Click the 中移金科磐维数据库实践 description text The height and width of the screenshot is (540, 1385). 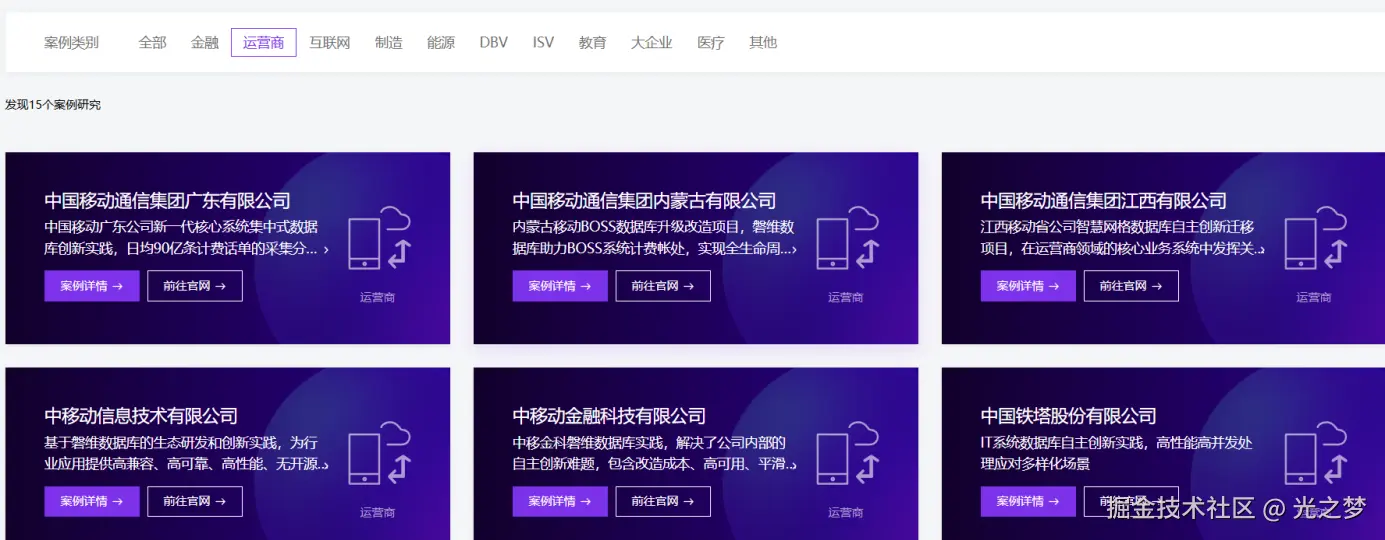[655, 453]
